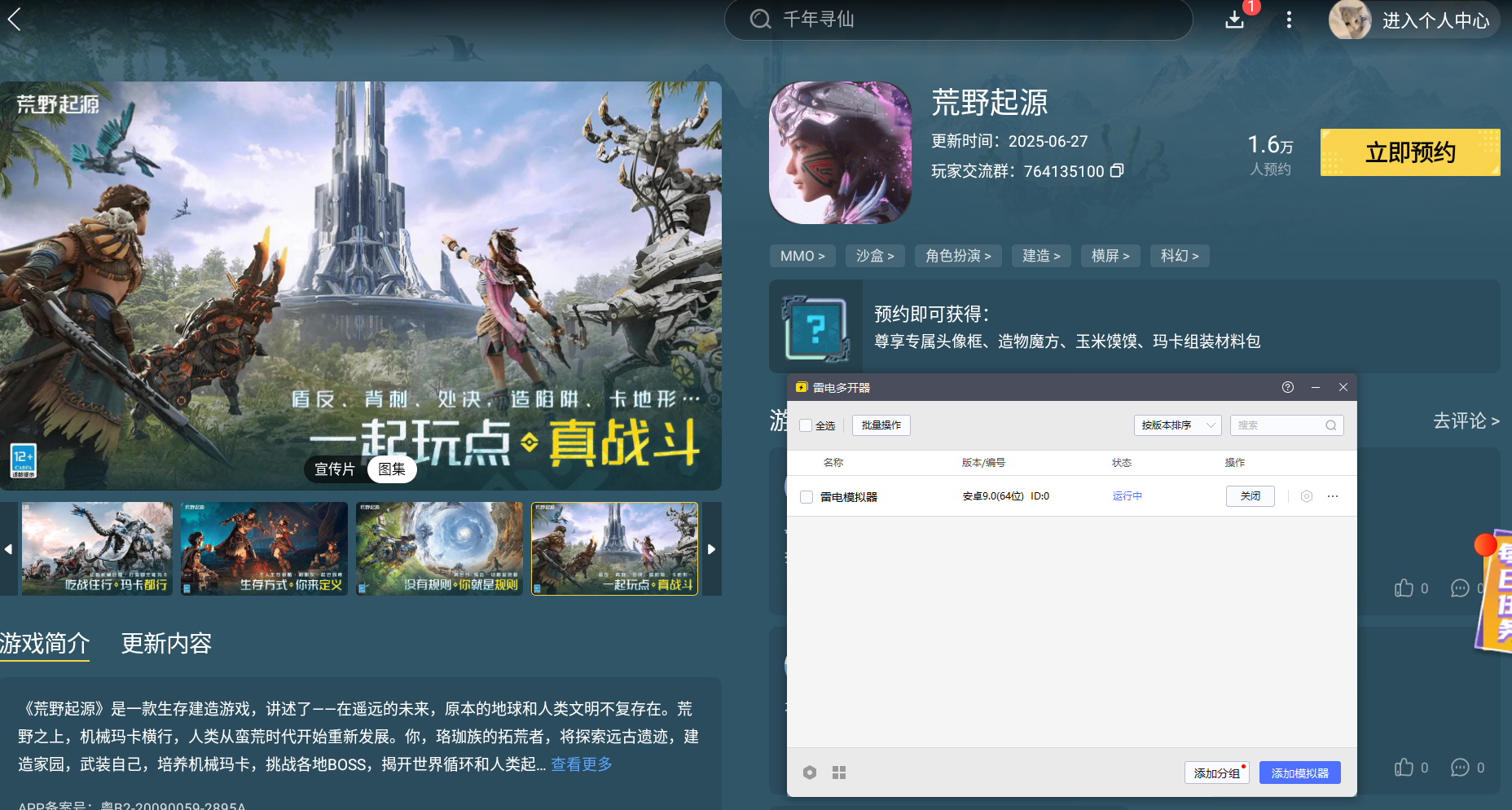Viewport: 1512px width, 810px height.
Task: Click the 添加模拟器 button
Action: 1300,773
